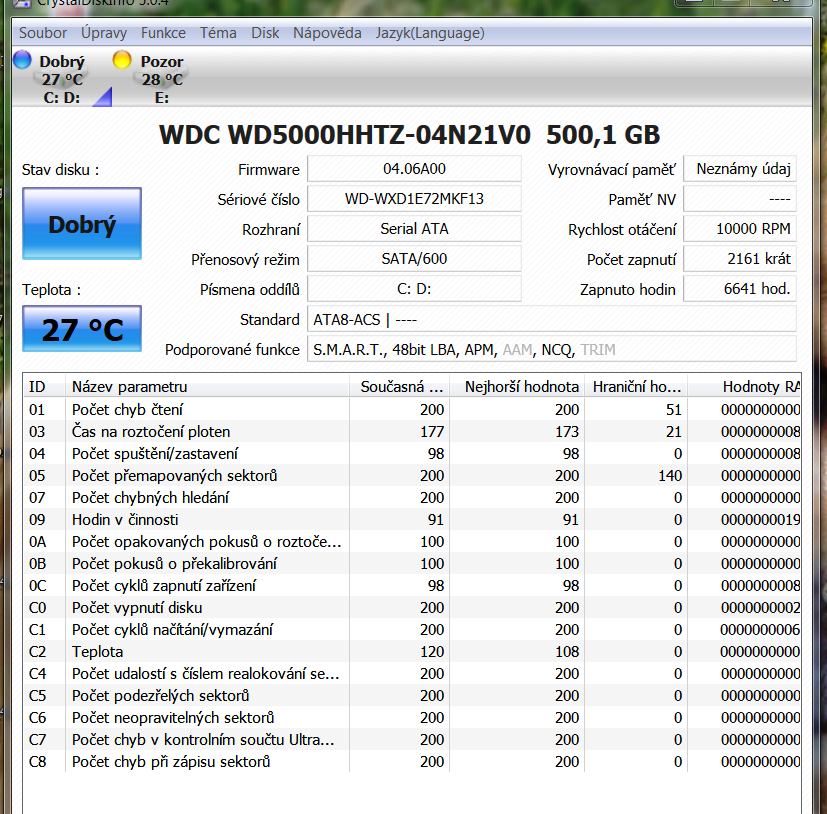Click the Rychlost otáčení field 10000 RPM

tap(740, 229)
